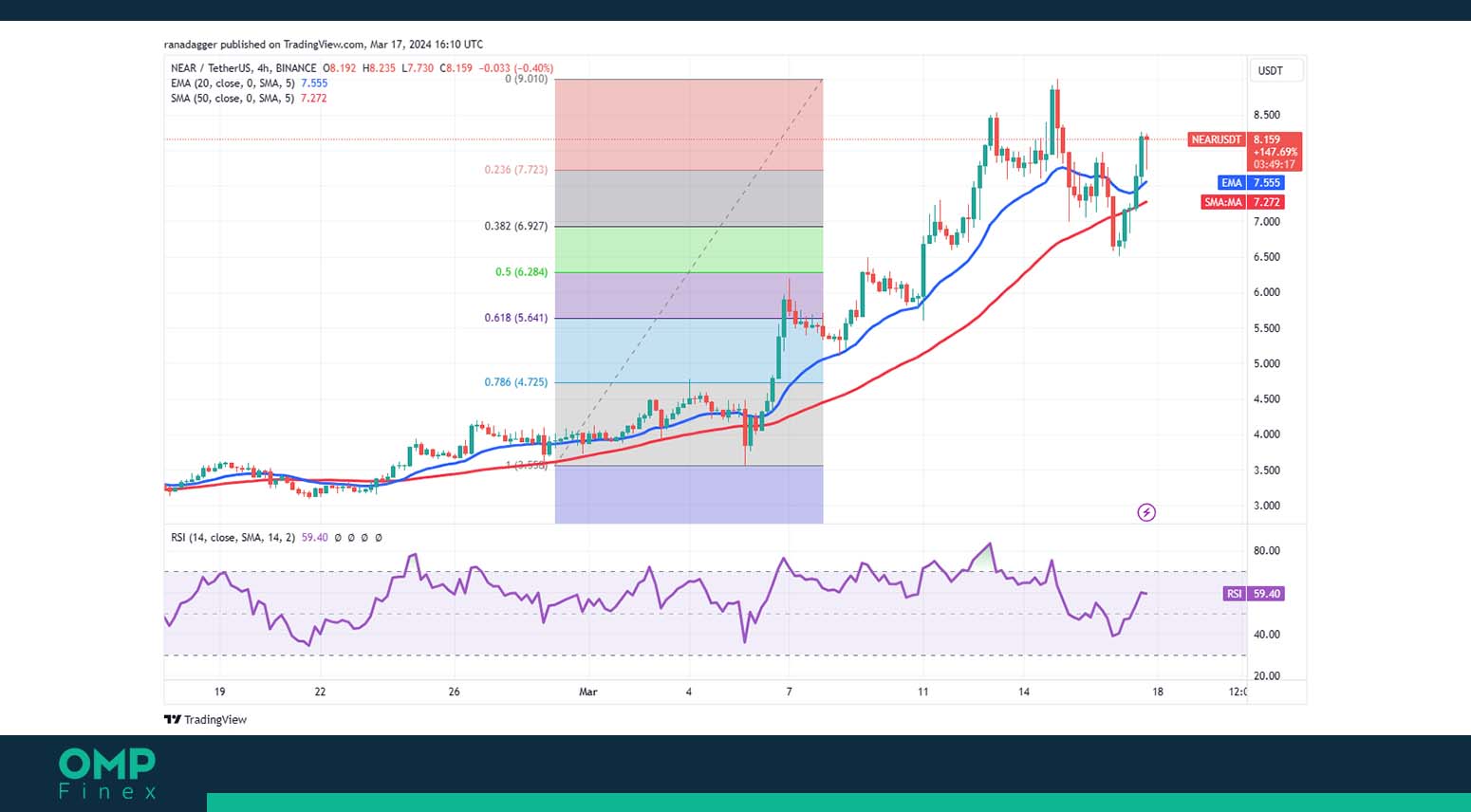Click the NEARUSDT price label

(1216, 139)
